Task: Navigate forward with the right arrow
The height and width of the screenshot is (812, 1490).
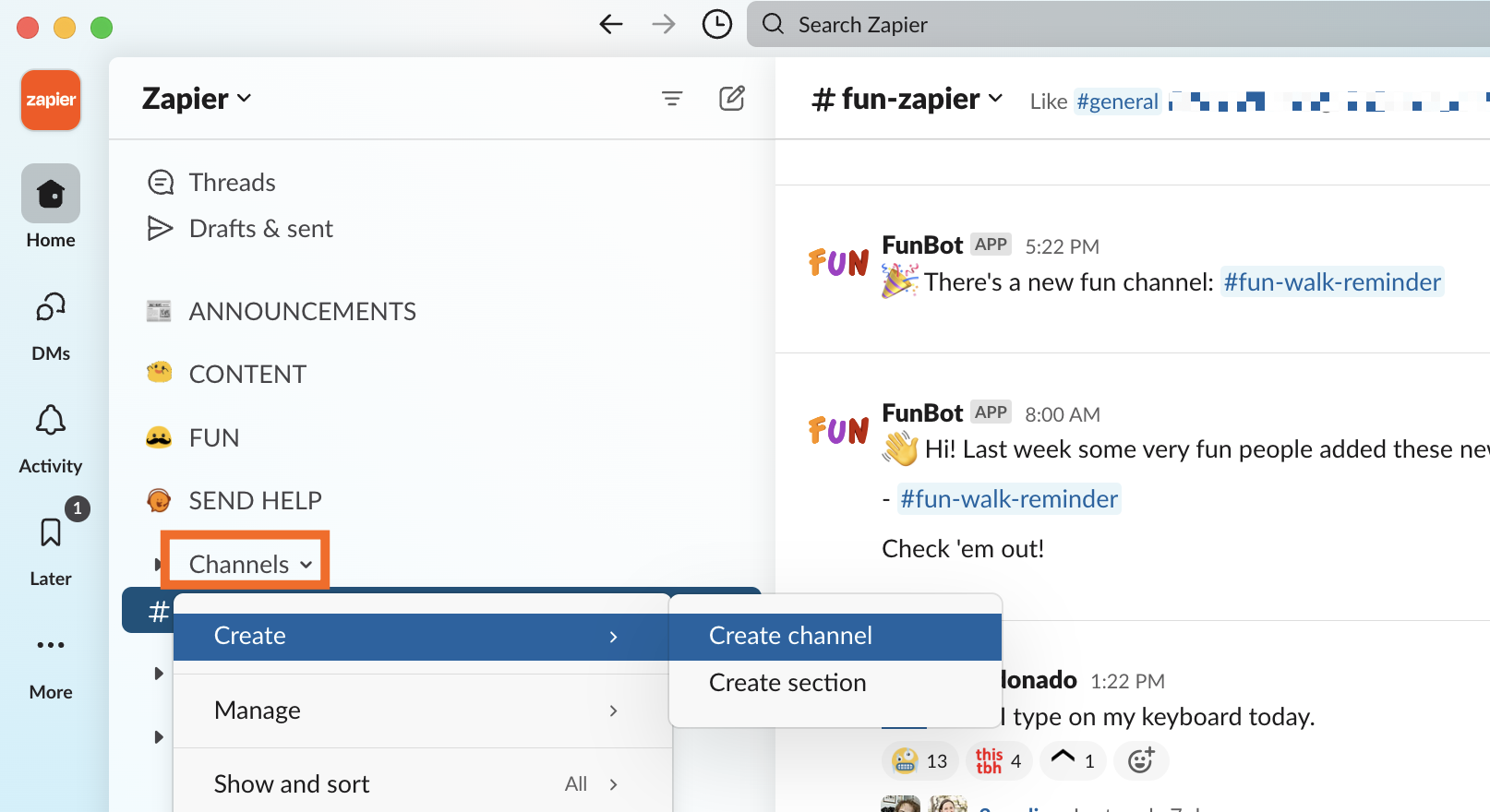Action: (x=663, y=24)
